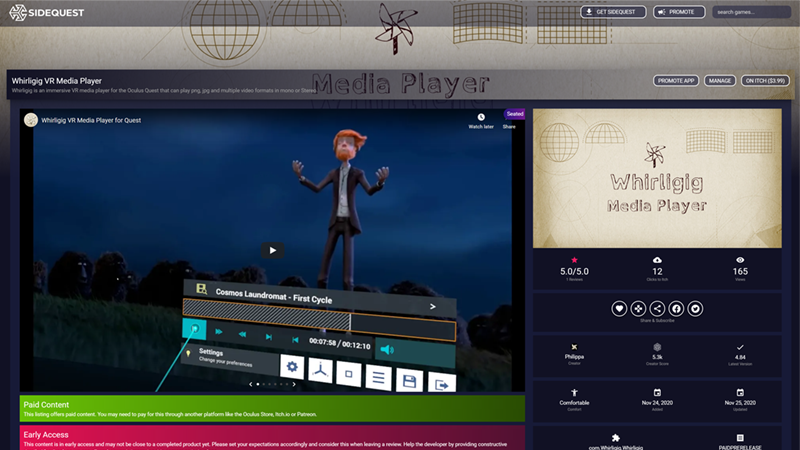Click the in-video settings gear icon
The width and height of the screenshot is (800, 450).
tap(292, 366)
